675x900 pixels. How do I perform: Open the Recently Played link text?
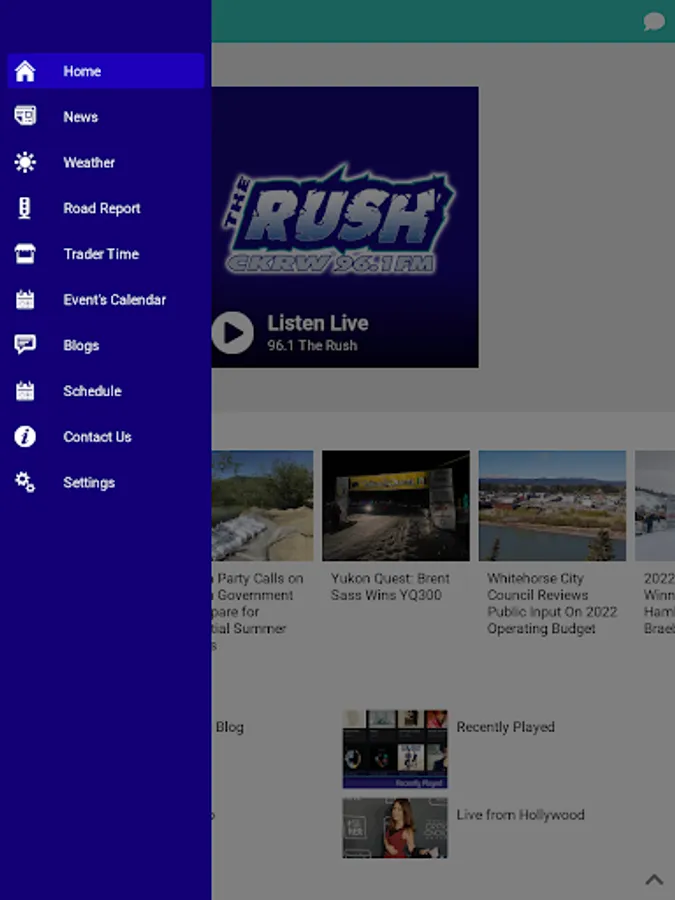pyautogui.click(x=505, y=727)
